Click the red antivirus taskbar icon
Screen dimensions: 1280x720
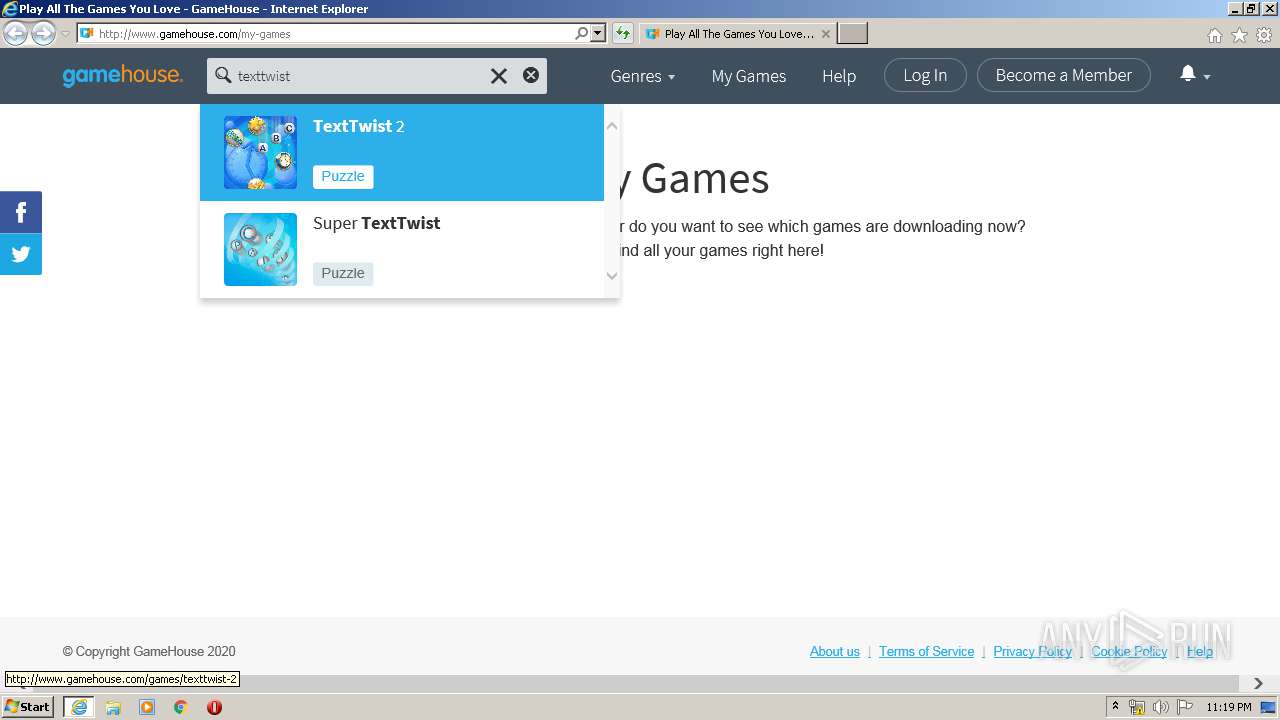point(214,707)
